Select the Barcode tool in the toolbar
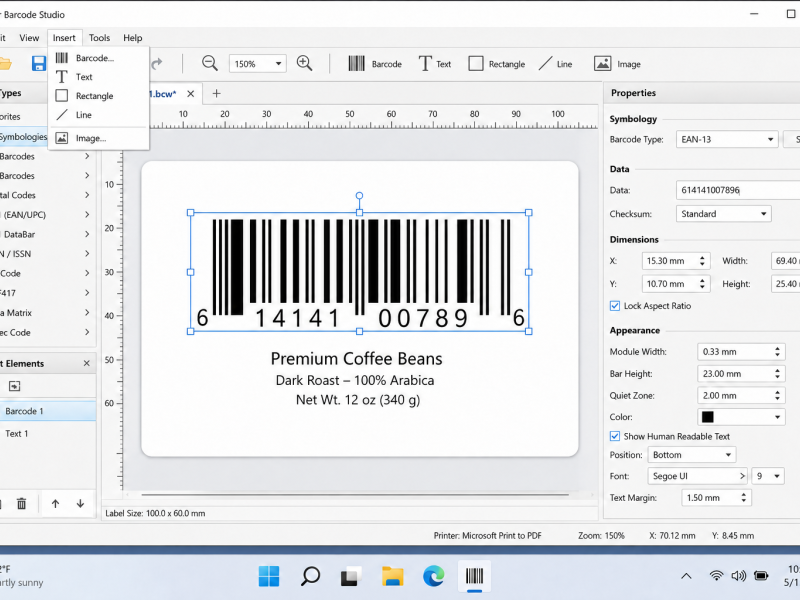Image resolution: width=800 pixels, height=600 pixels. click(x=375, y=64)
